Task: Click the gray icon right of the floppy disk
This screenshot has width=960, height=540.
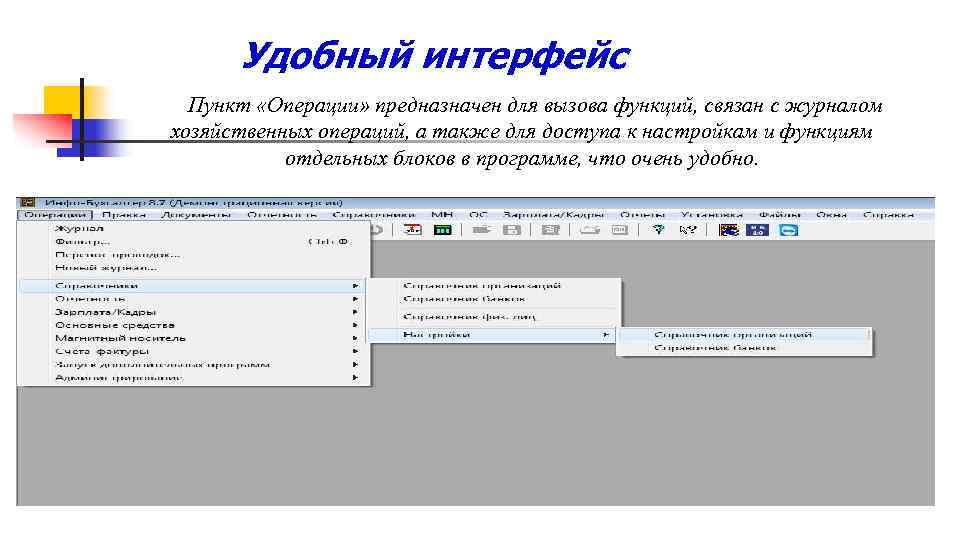Action: pos(550,230)
